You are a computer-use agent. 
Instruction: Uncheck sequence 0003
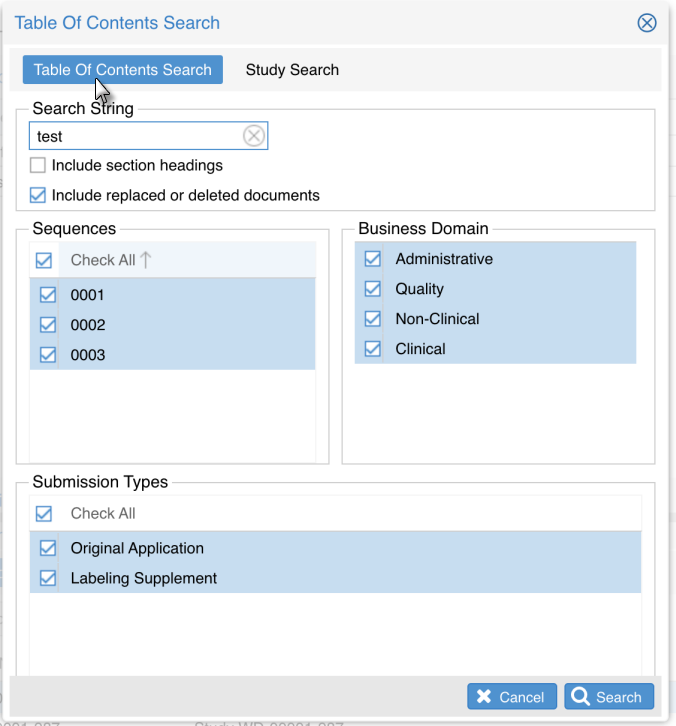[x=47, y=355]
